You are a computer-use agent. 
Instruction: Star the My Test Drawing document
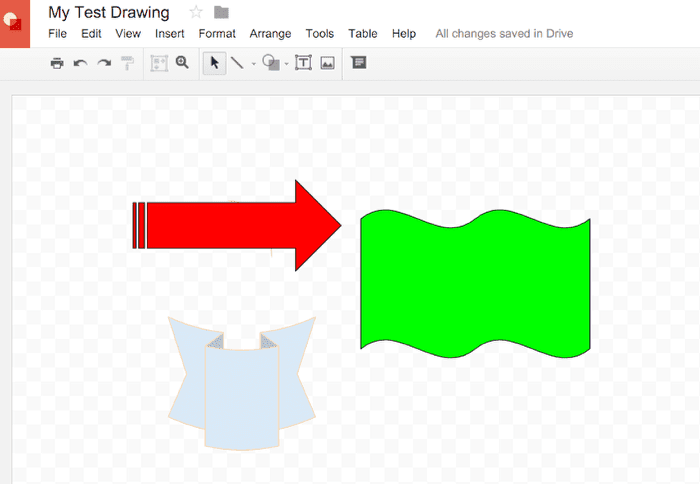[196, 12]
